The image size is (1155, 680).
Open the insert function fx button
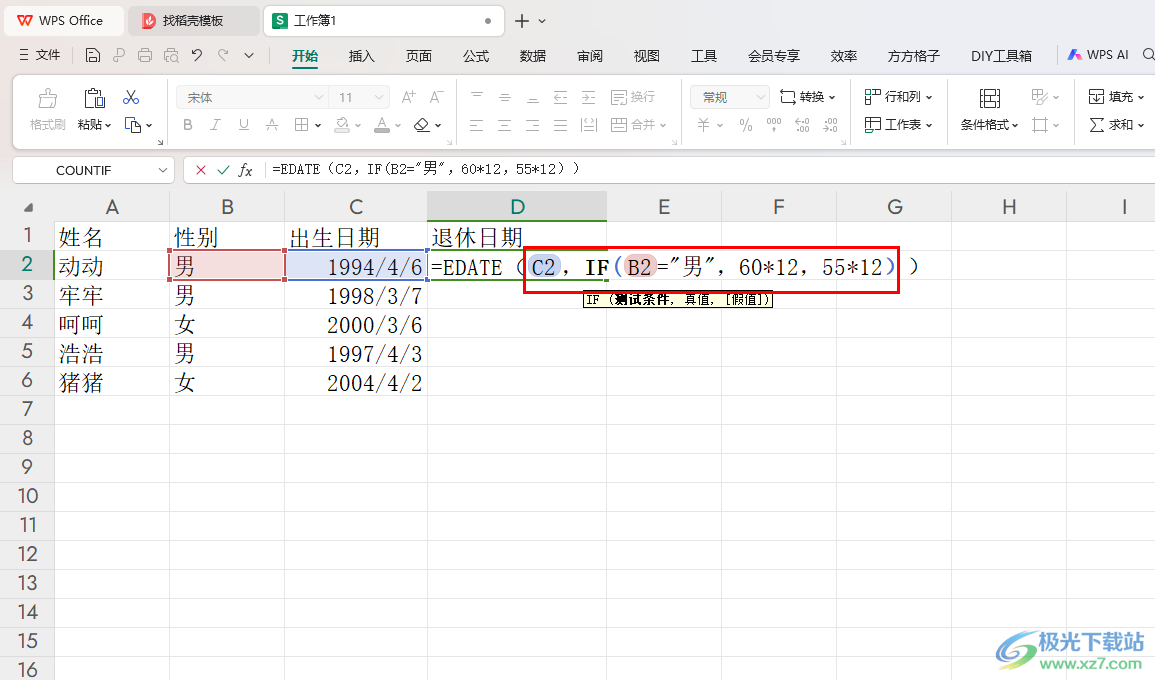(x=245, y=170)
